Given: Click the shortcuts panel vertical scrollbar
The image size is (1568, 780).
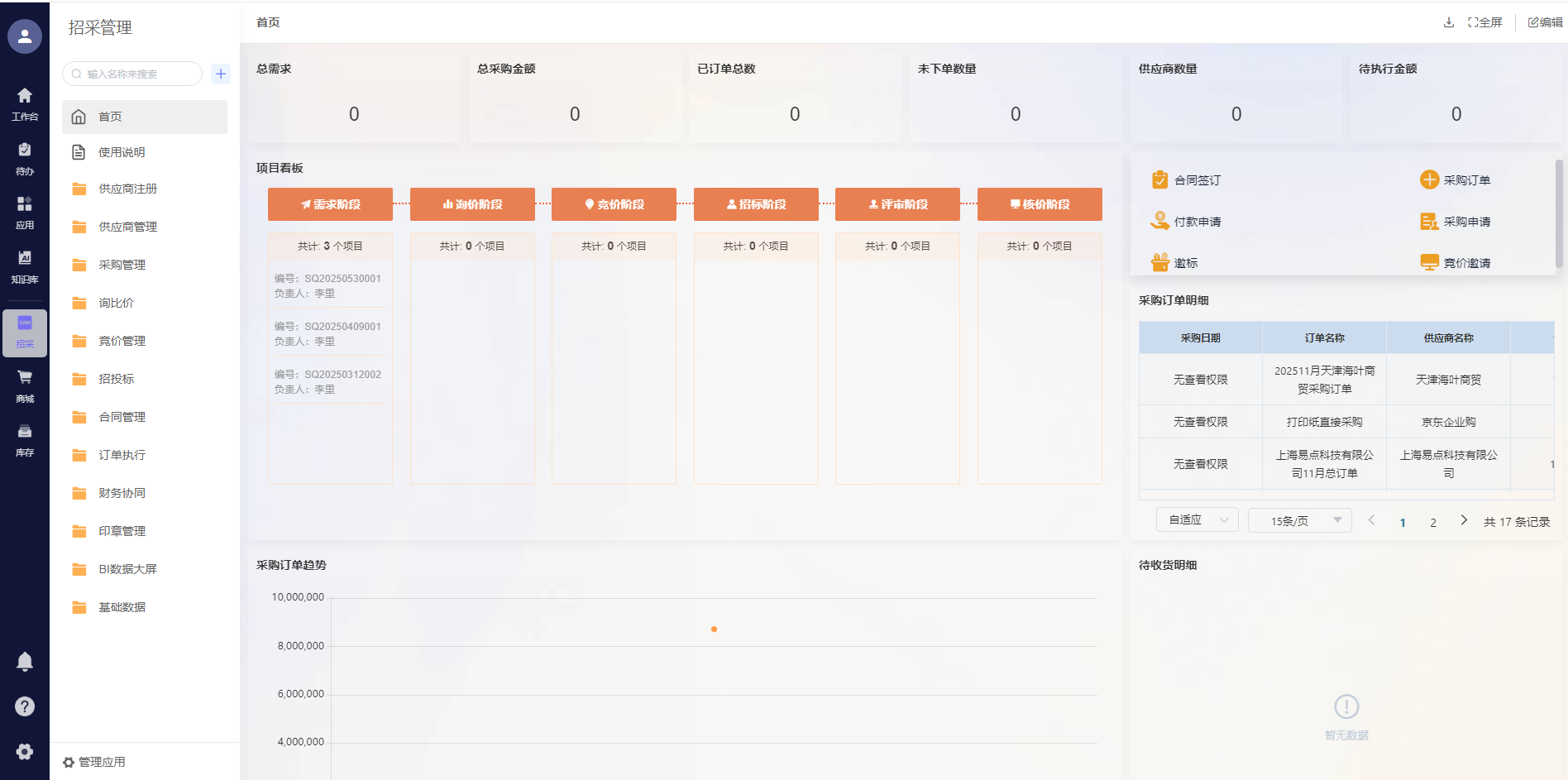Looking at the screenshot, I should click(x=1559, y=213).
